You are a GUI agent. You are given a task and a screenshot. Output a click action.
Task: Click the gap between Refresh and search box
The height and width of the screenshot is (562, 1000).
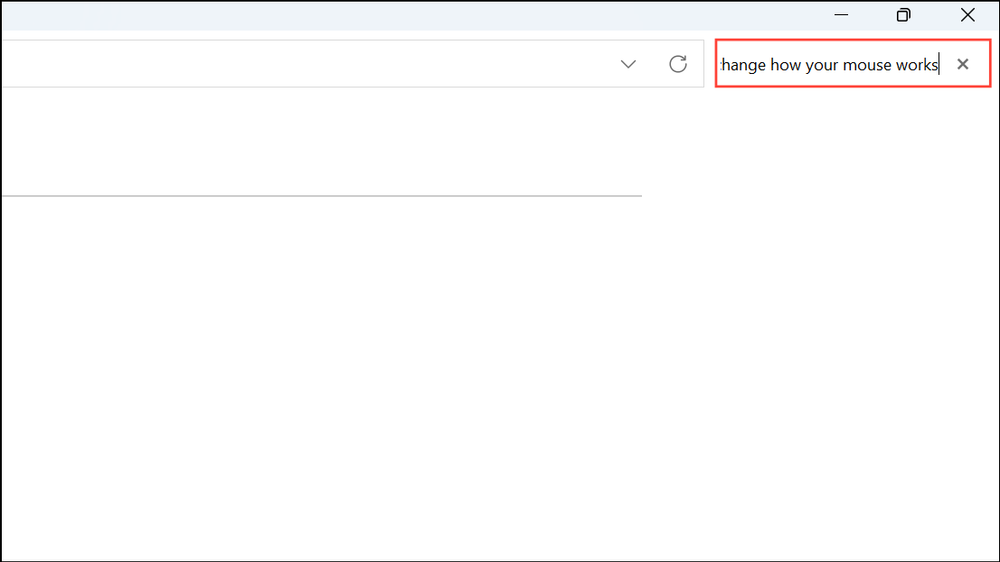(x=706, y=64)
